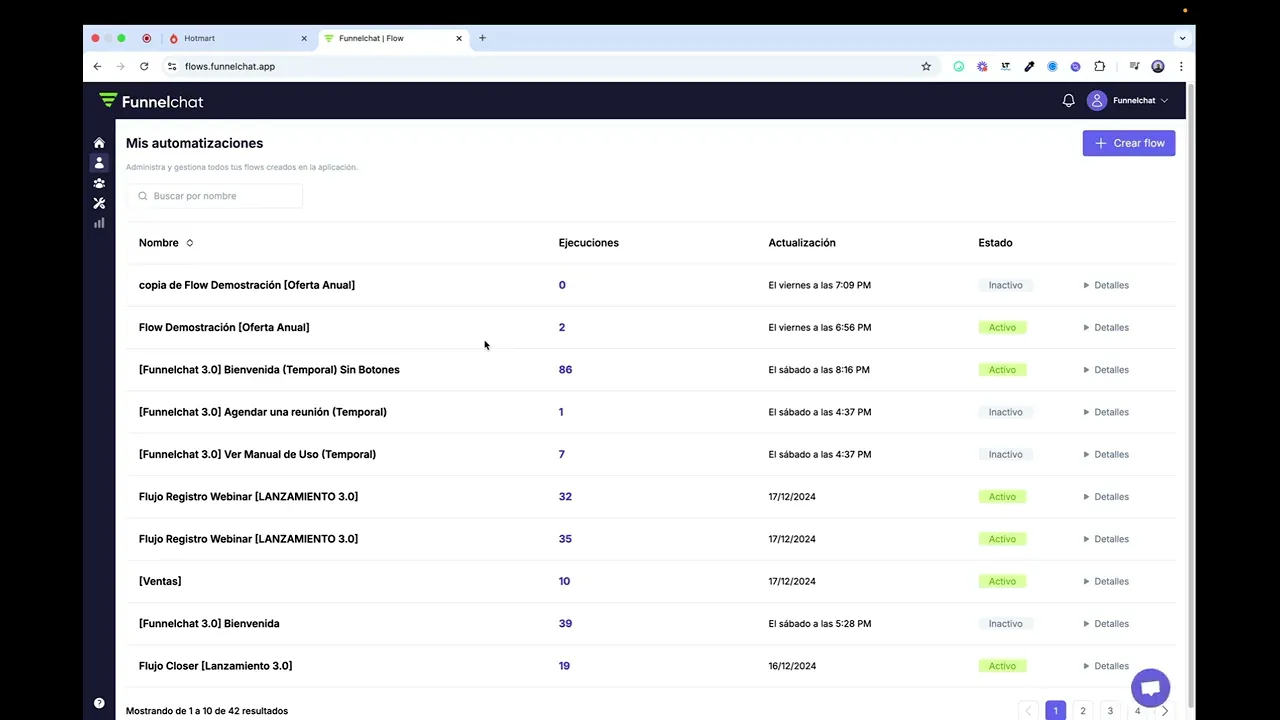Click the execution count 19
This screenshot has width=1280, height=720.
[564, 666]
